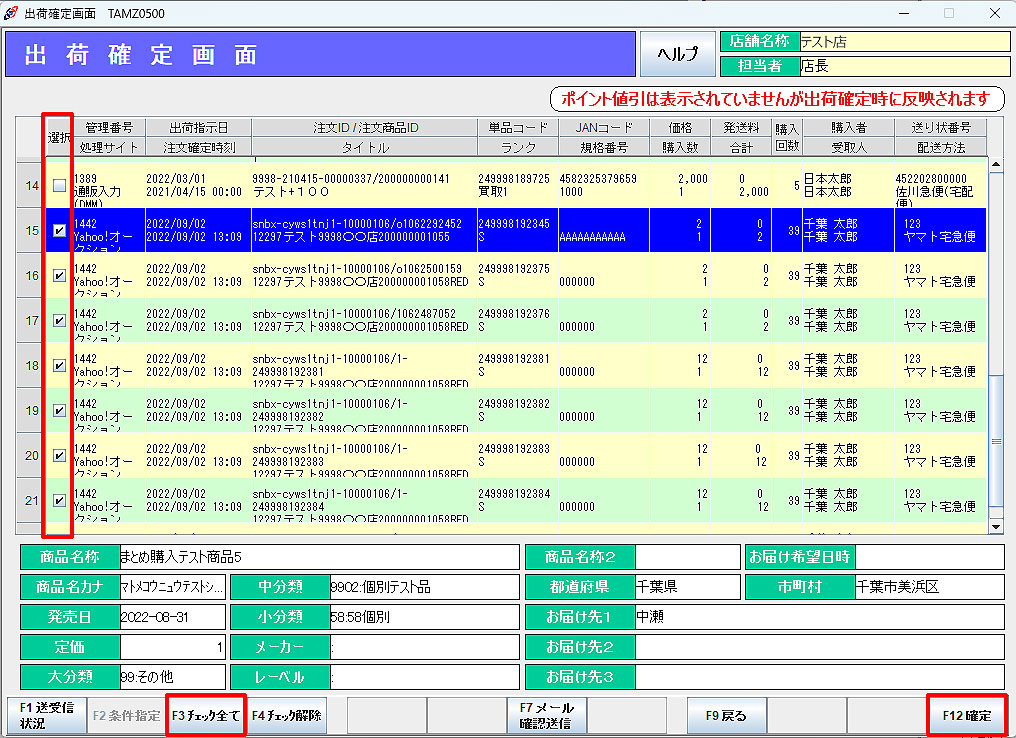Open the ヘルプ help button
The height and width of the screenshot is (738, 1016).
tap(677, 54)
